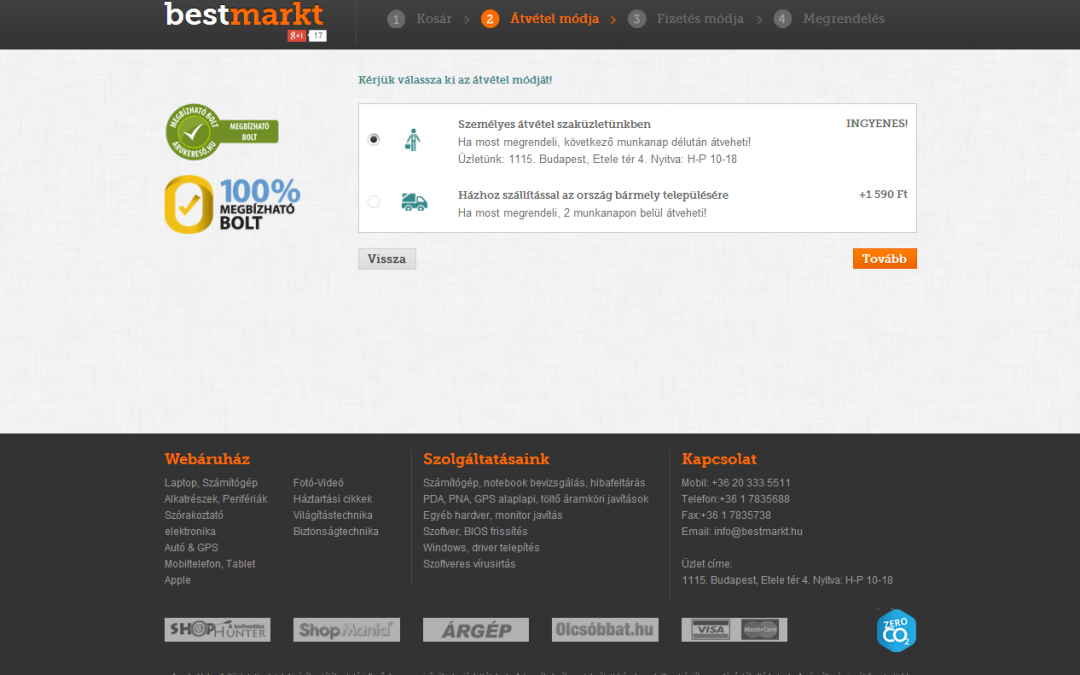Click the home delivery truck icon

[414, 202]
